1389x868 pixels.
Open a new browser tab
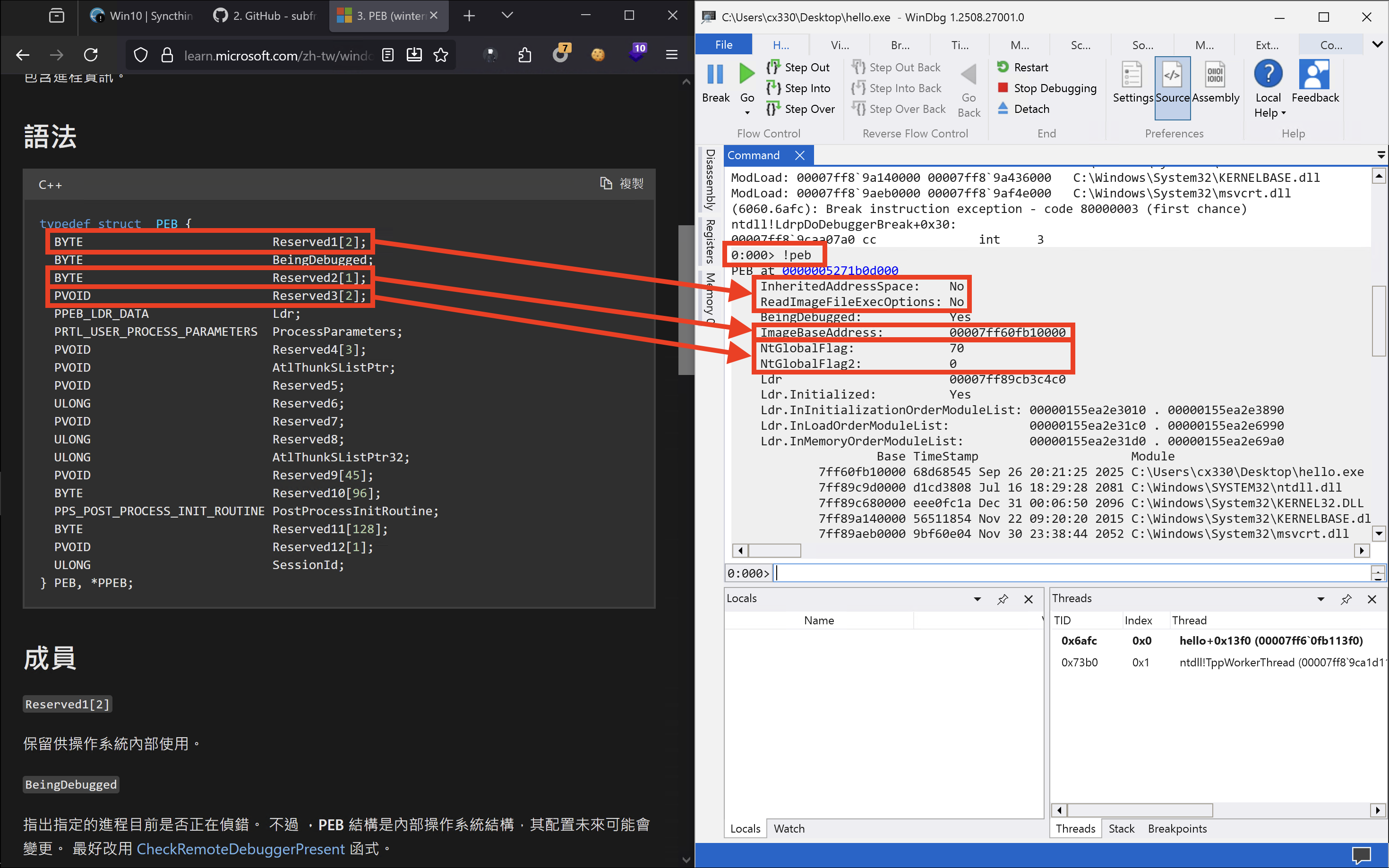(469, 16)
